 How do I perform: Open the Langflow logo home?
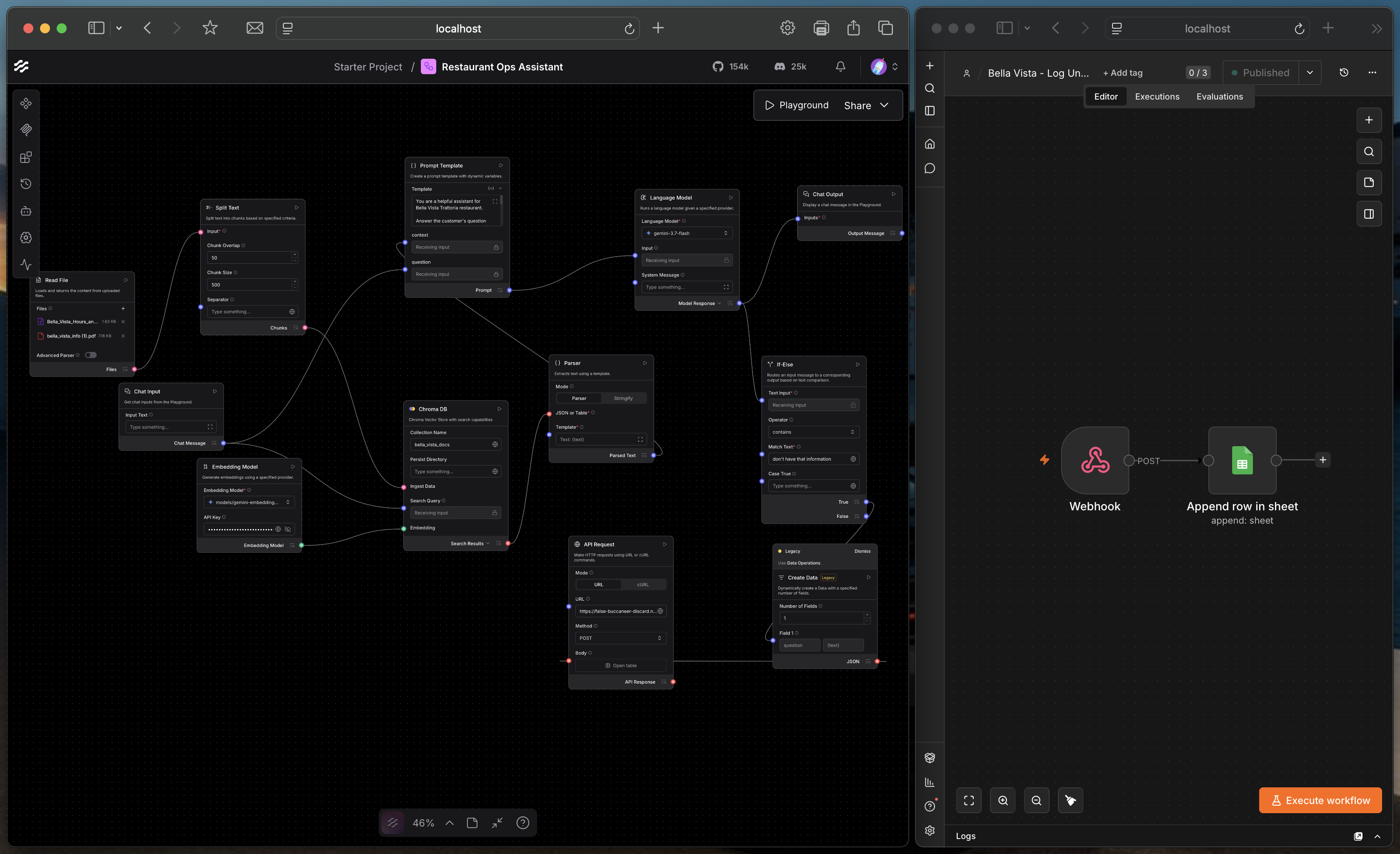click(x=22, y=67)
